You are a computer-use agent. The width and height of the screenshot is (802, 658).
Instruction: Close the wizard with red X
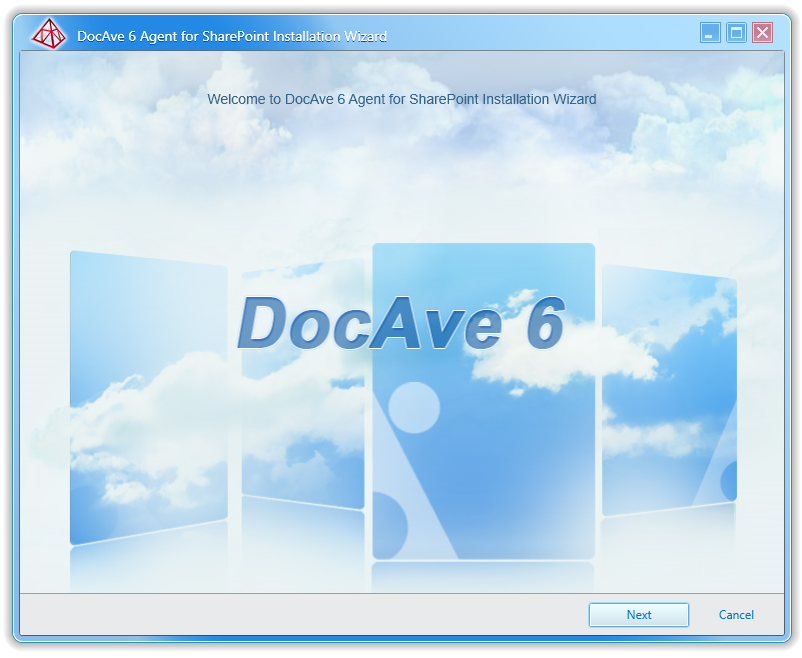(762, 33)
